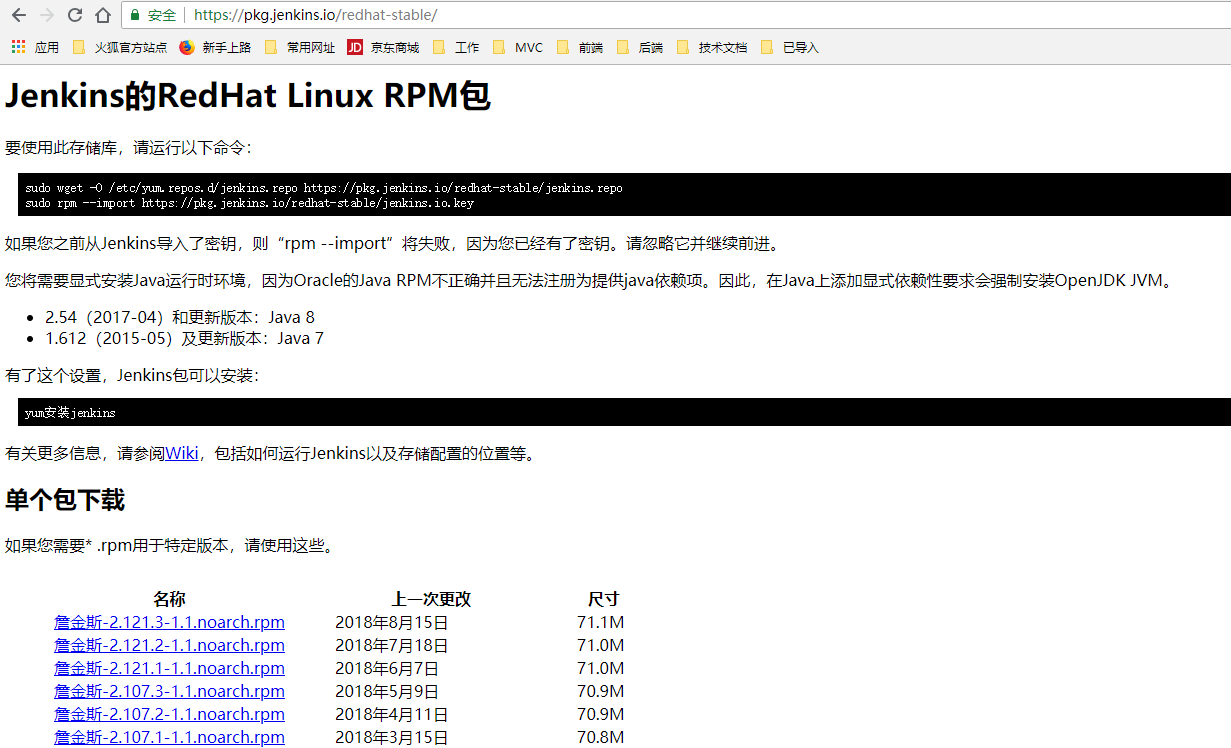The image size is (1231, 748).
Task: Open the 应用 apps grid icon
Action: pos(18,47)
